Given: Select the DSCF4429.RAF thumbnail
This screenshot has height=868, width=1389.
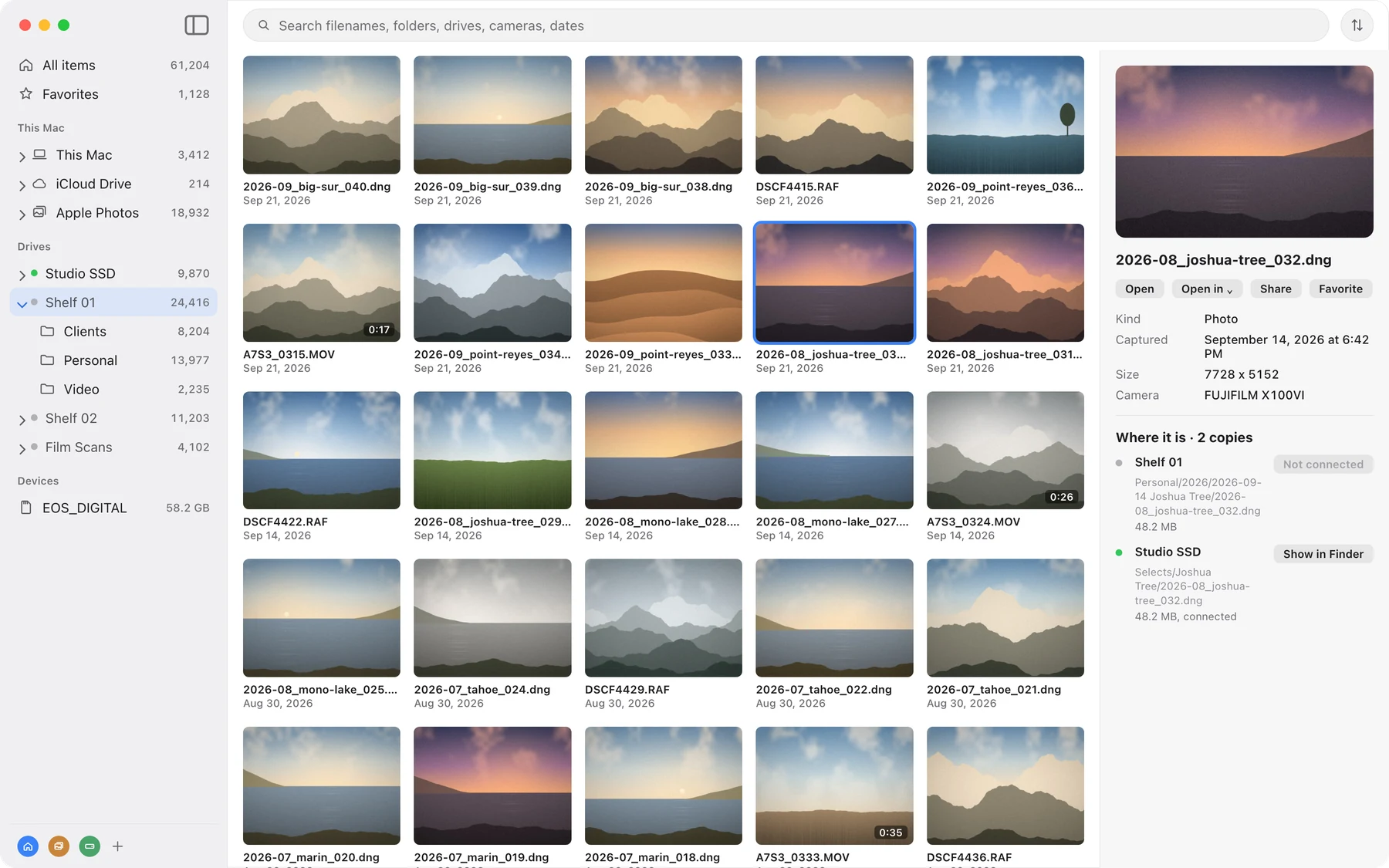Looking at the screenshot, I should (x=664, y=618).
